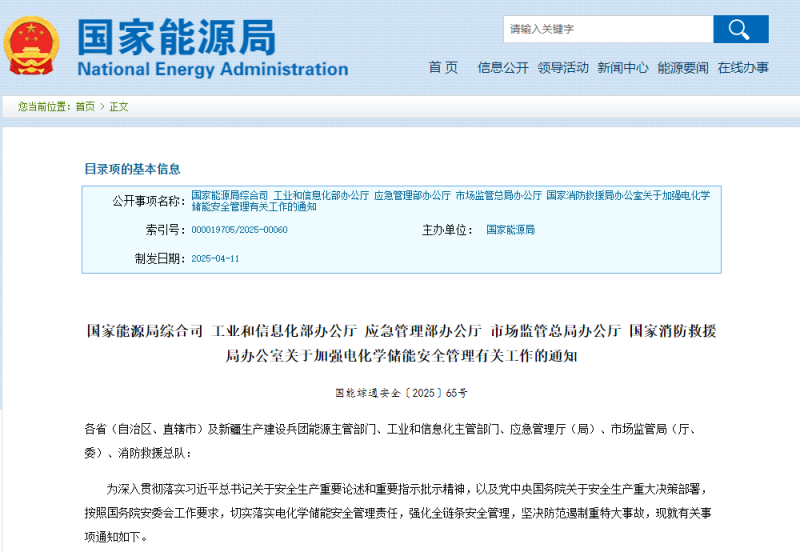Click the paragraph beginning 为深入贯彻落实

[398, 513]
